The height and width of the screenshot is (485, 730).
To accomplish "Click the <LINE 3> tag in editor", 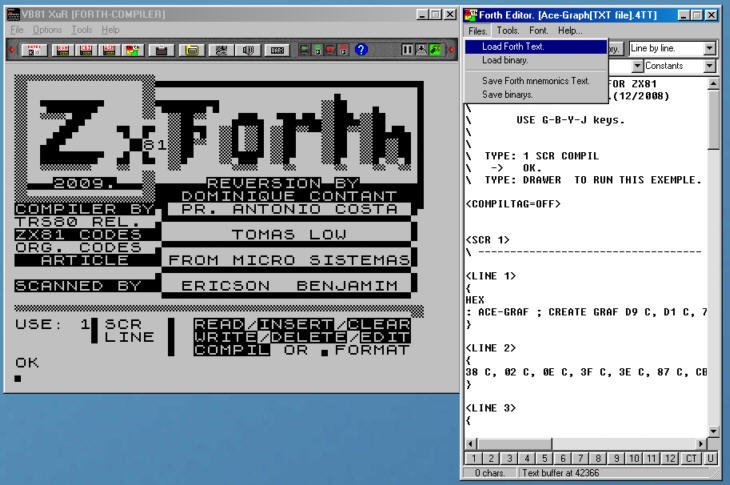I will [491, 408].
